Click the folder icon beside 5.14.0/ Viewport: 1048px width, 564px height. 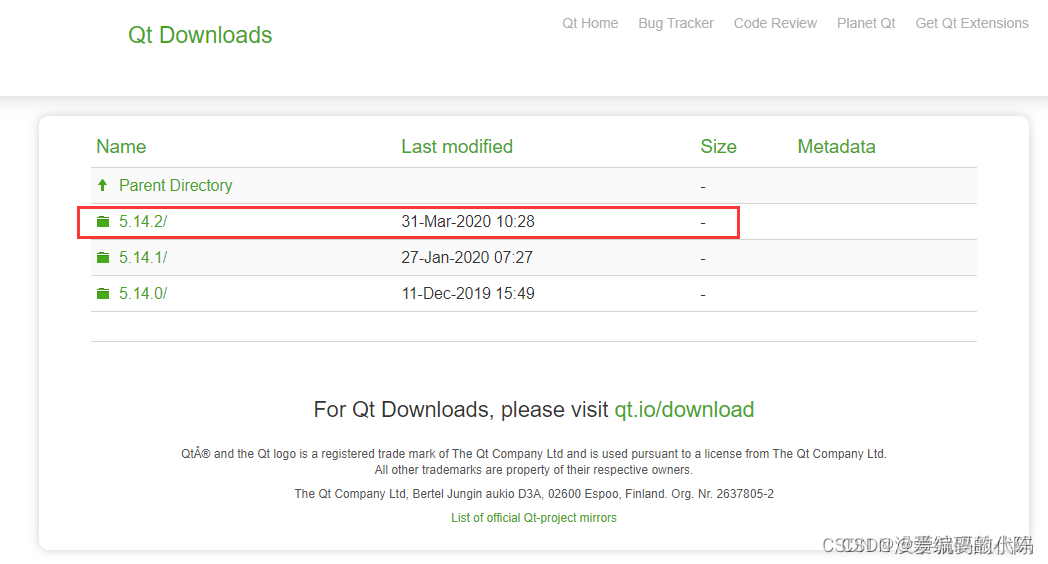pos(103,293)
